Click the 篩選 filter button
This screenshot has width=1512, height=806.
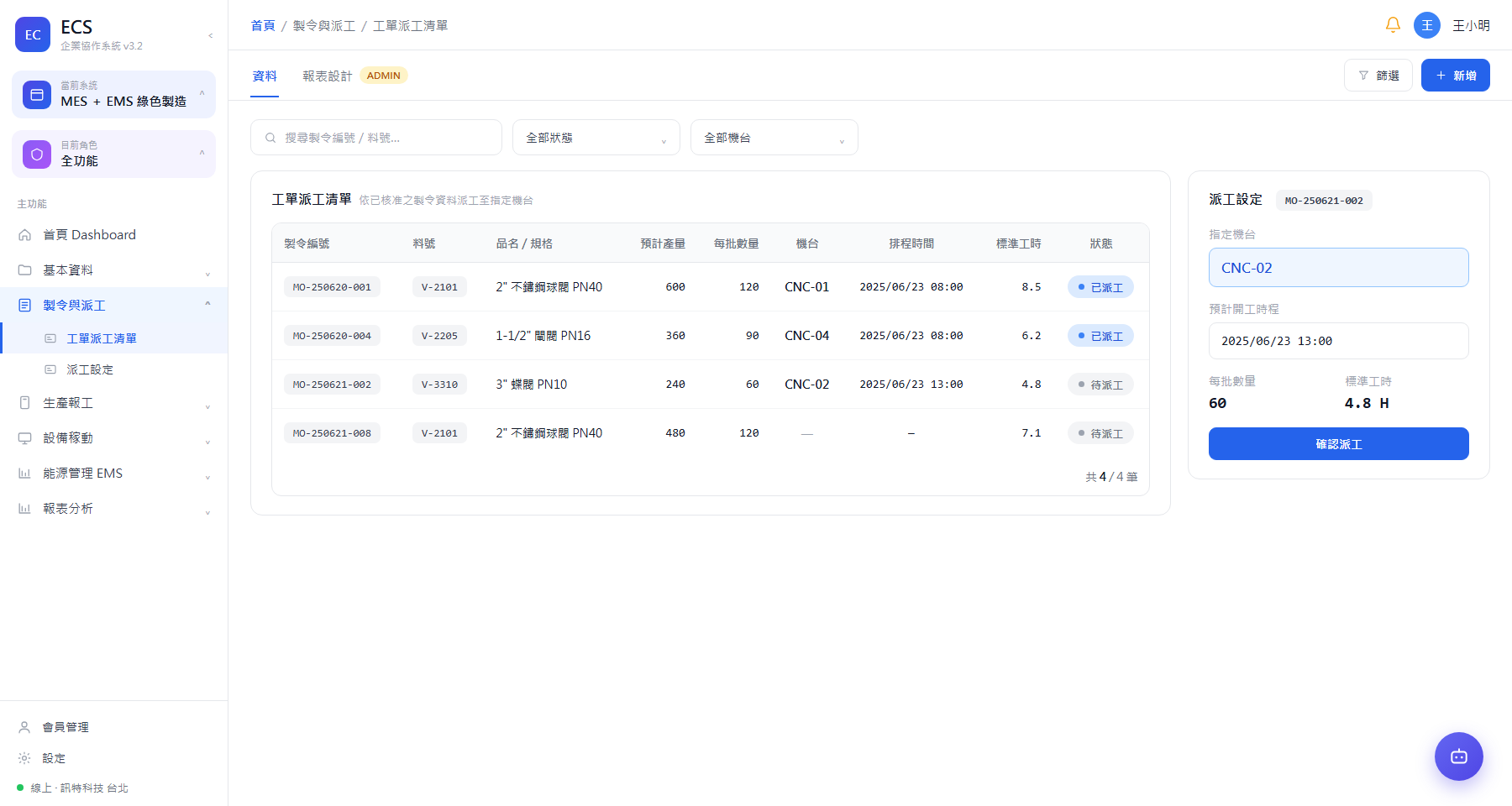point(1378,76)
